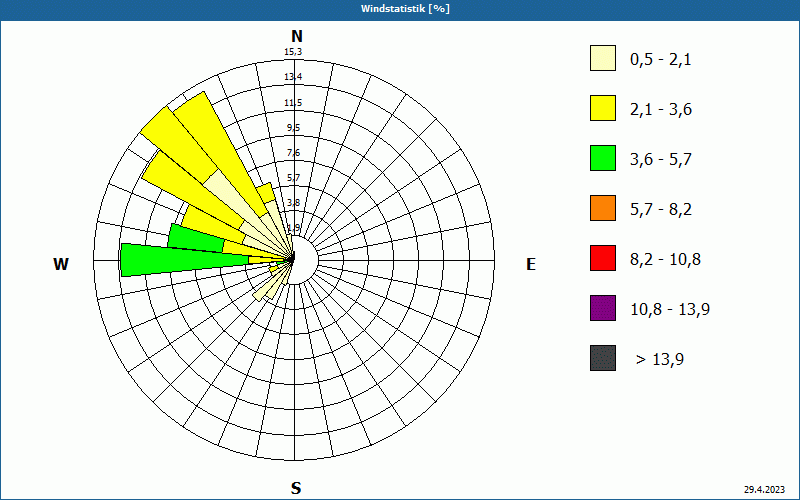Click the legend text '5,7 - 8,2'
The width and height of the screenshot is (800, 500).
pos(661,210)
